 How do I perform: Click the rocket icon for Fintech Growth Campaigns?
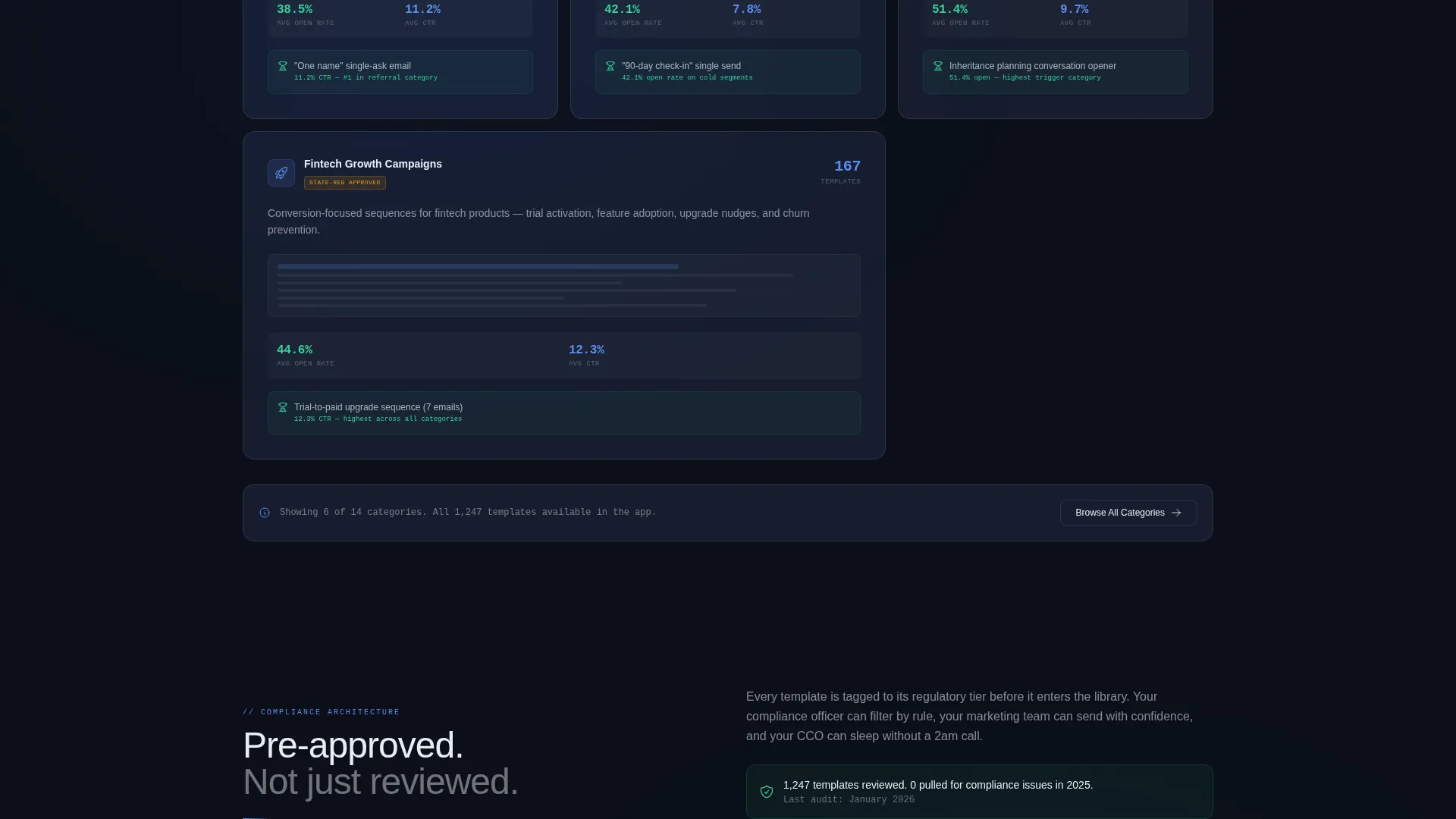point(281,173)
